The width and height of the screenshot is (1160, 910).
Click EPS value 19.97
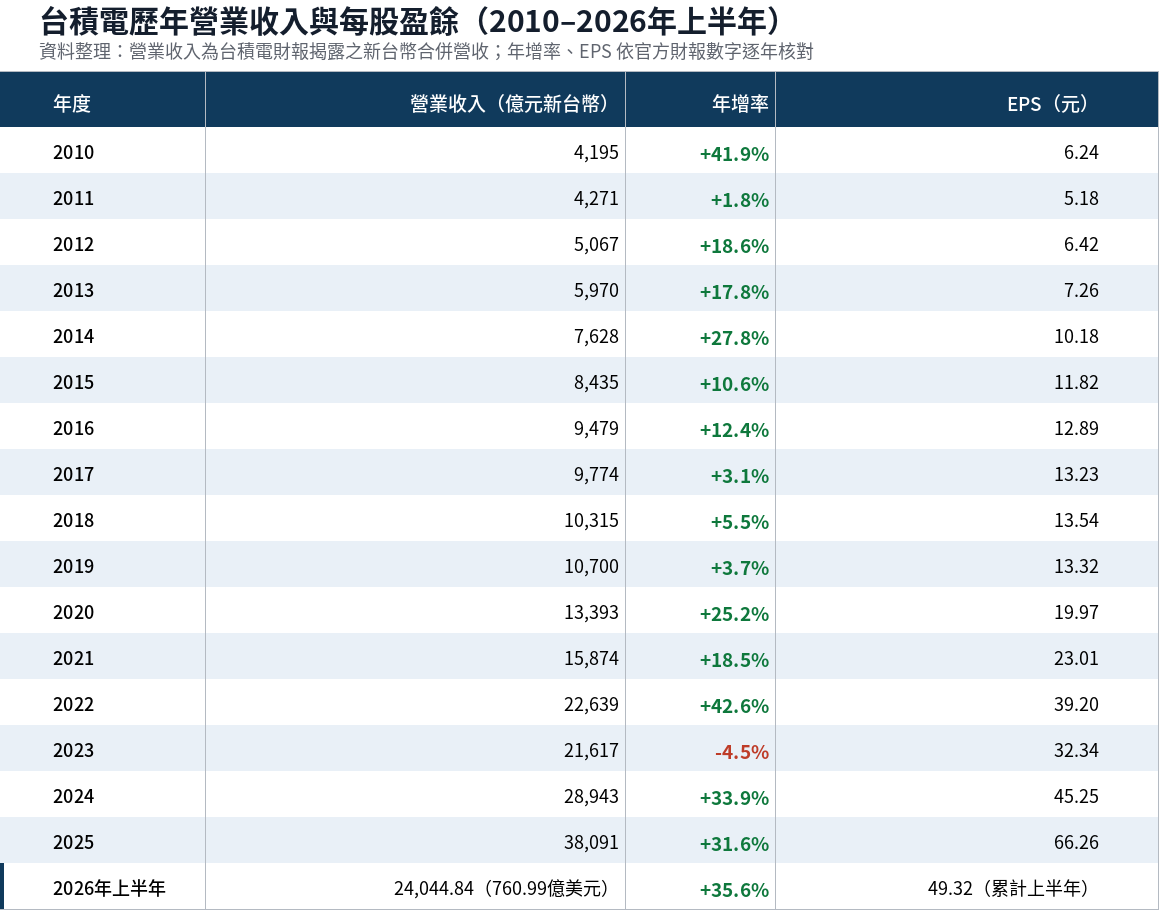pos(1076,612)
